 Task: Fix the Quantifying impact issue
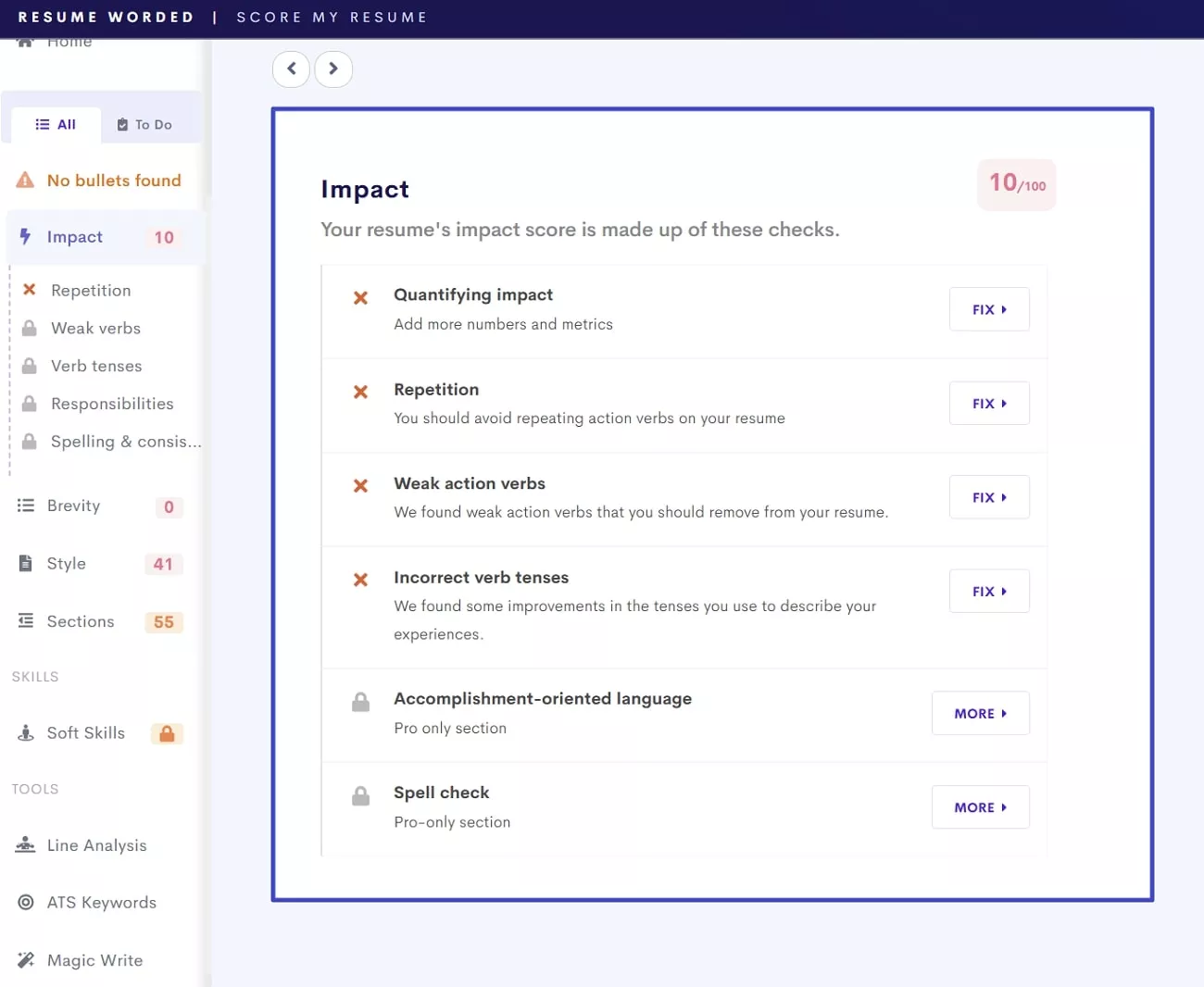(988, 309)
